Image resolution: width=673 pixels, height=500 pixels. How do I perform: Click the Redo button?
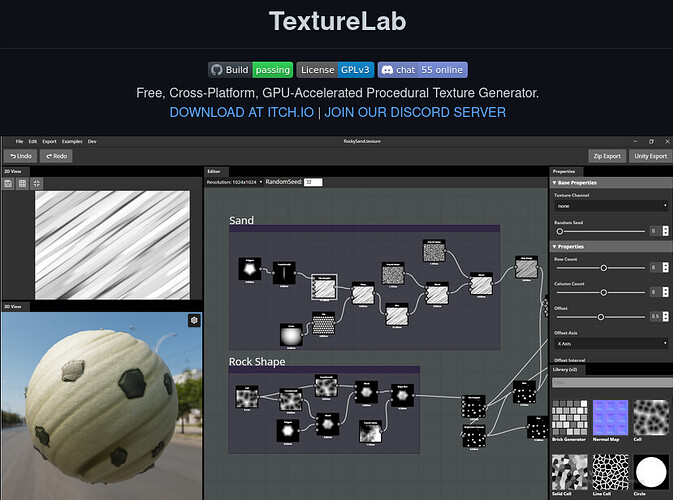pos(56,156)
